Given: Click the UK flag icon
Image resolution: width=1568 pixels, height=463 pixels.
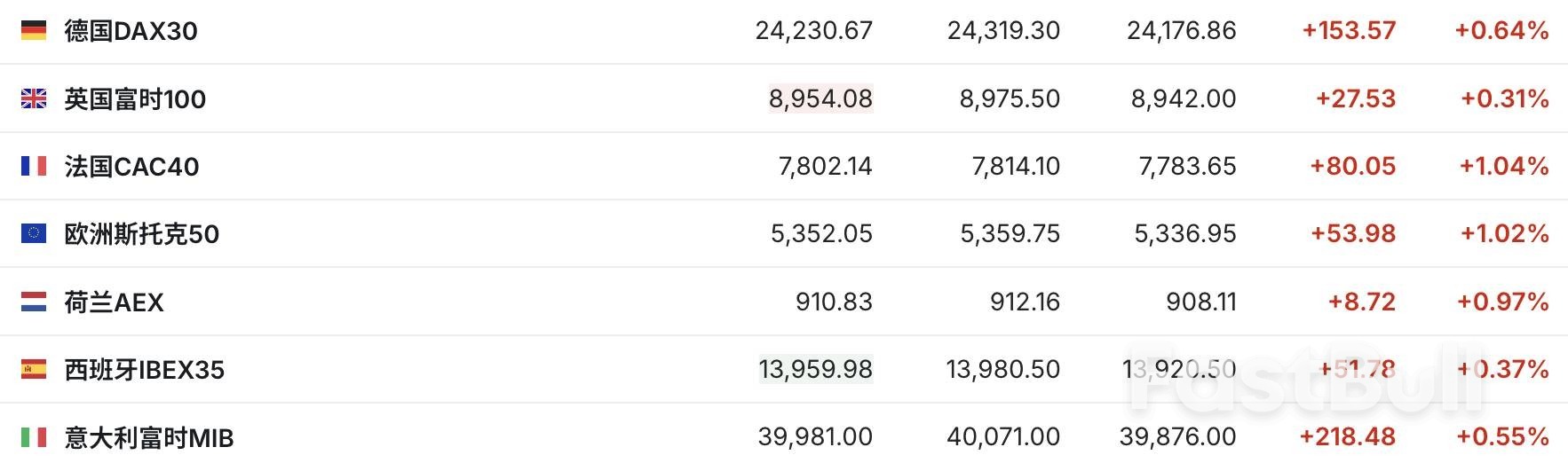Looking at the screenshot, I should coord(34,98).
